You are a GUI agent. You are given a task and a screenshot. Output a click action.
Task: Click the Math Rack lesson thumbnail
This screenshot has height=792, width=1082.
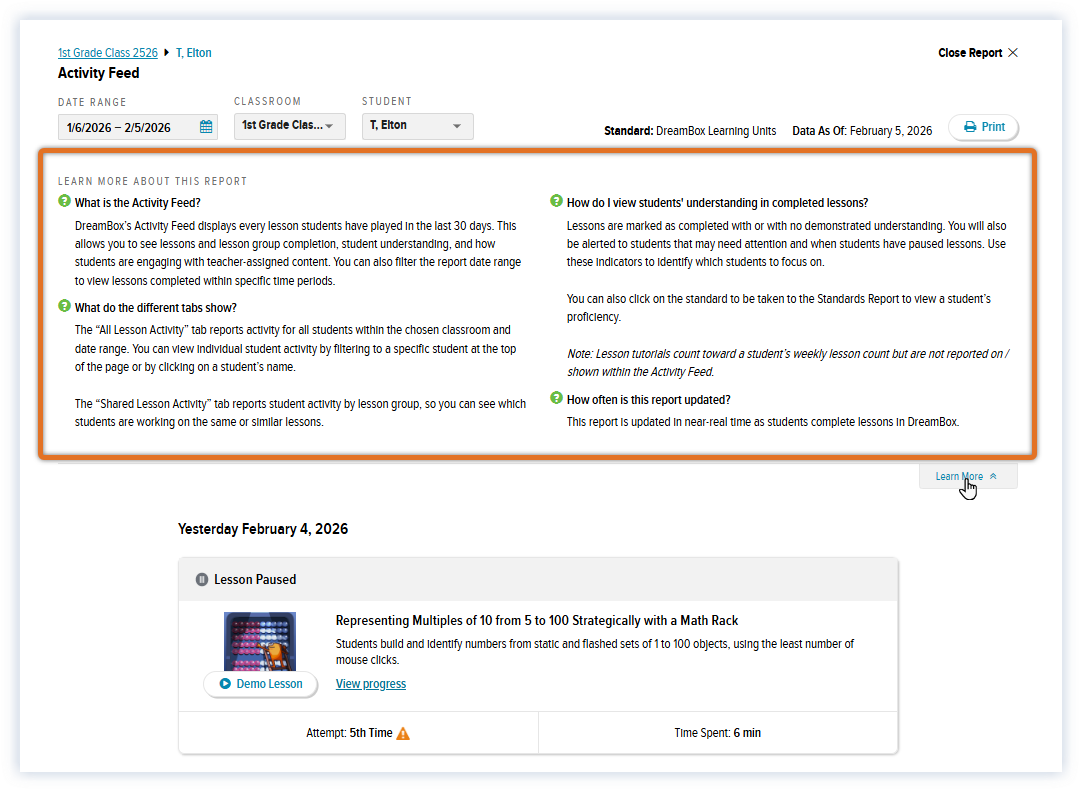tap(259, 641)
